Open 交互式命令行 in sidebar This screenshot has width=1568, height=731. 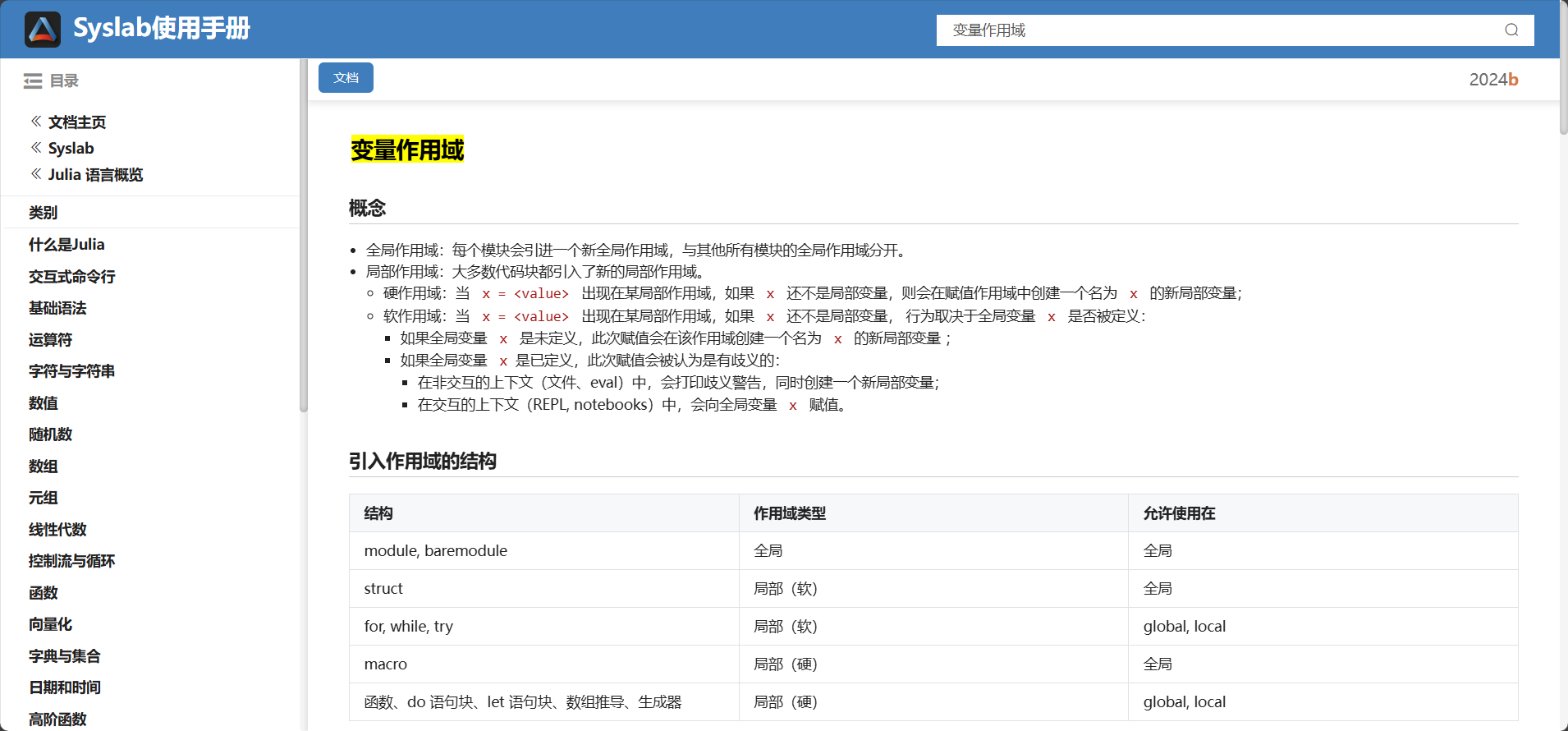point(72,277)
